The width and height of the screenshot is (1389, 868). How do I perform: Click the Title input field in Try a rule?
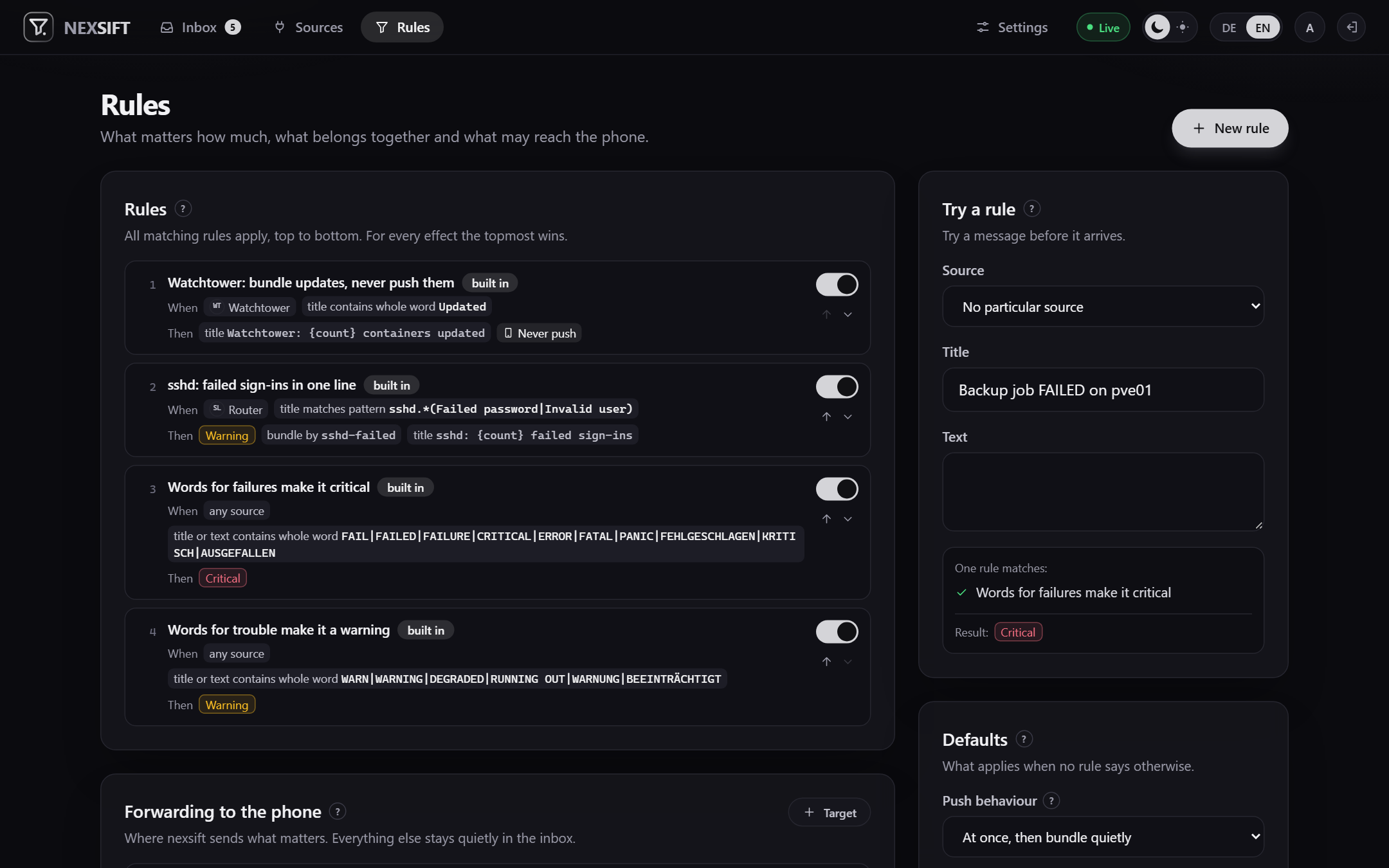click(1103, 390)
